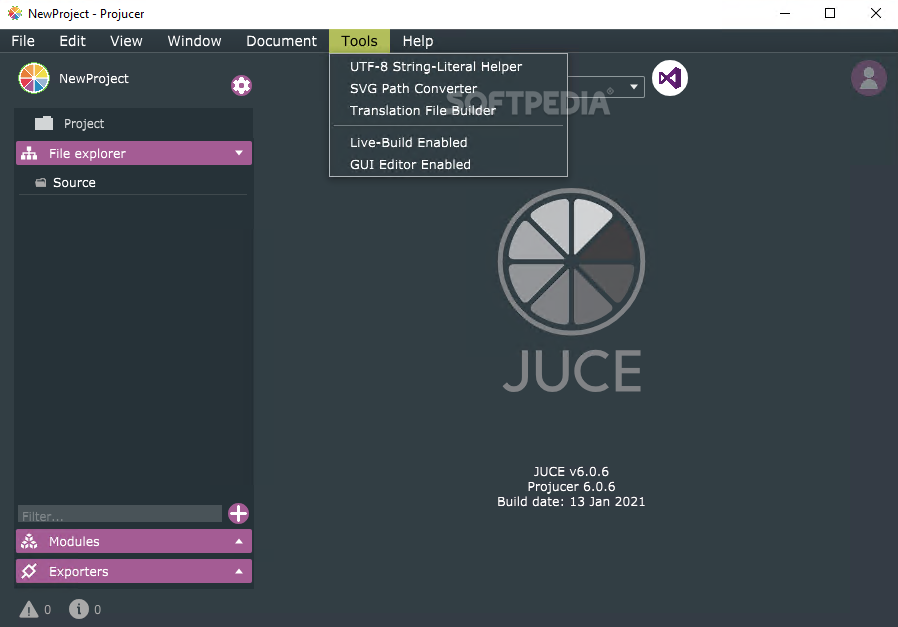Open the Edit menu
This screenshot has height=627, width=898.
click(72, 41)
